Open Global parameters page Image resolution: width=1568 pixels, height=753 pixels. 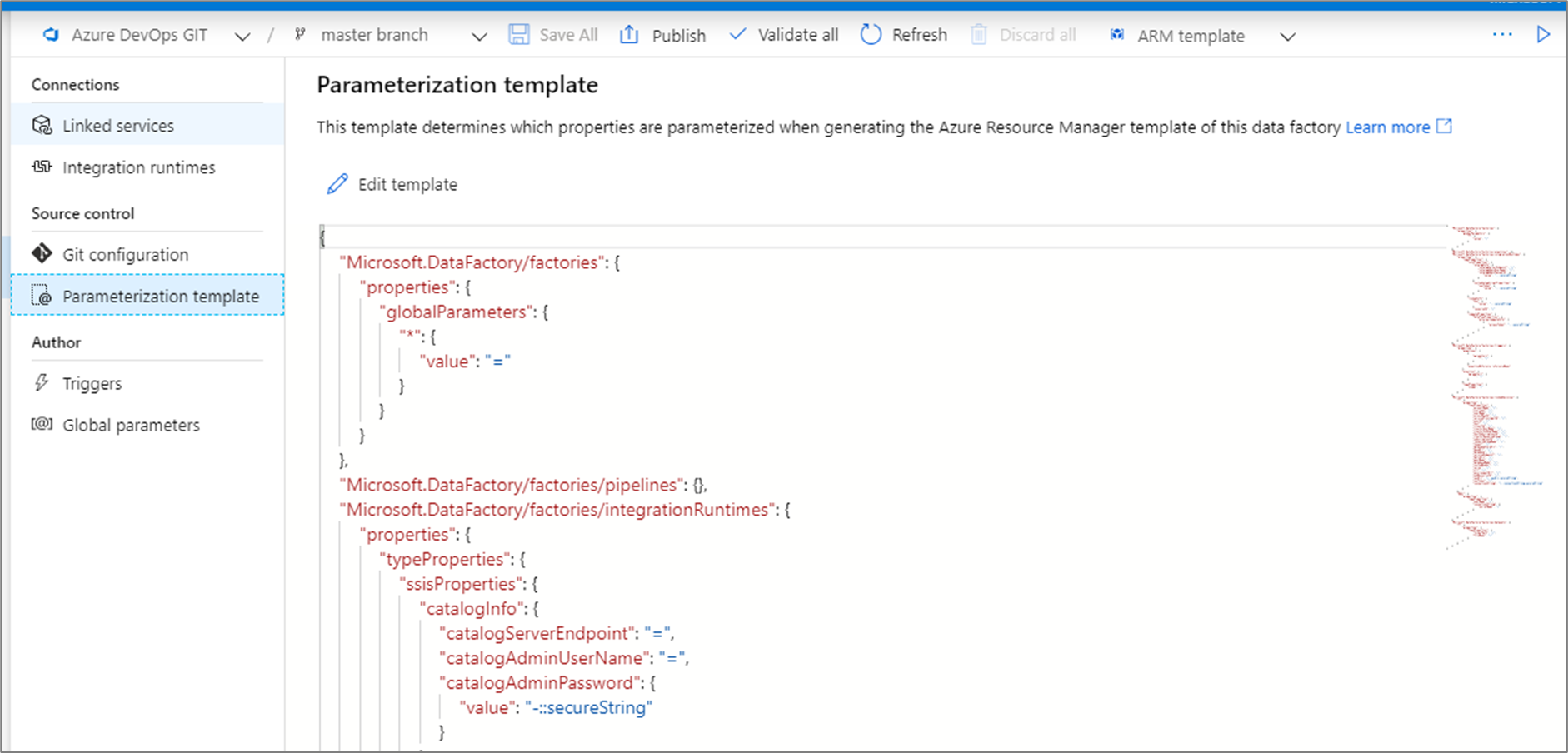pos(147,425)
